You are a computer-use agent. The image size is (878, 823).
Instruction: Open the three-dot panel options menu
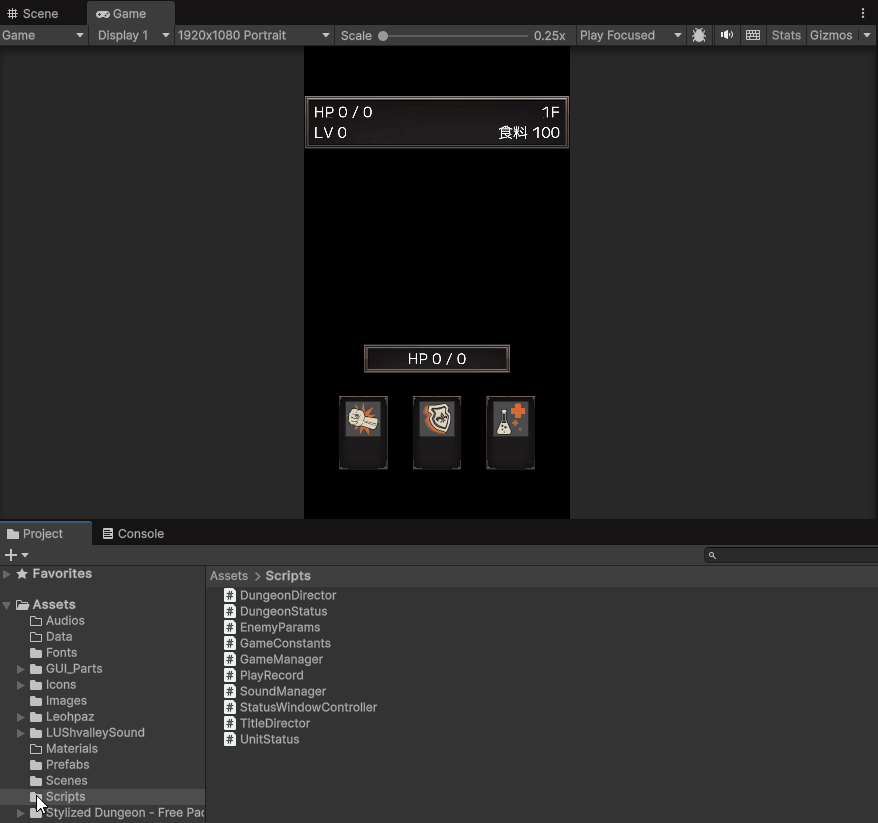coord(863,13)
